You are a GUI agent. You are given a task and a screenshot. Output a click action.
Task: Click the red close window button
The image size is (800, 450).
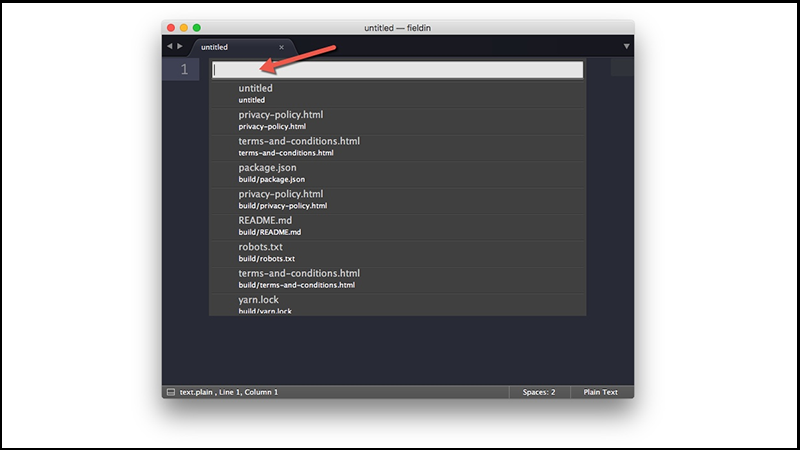coord(171,28)
